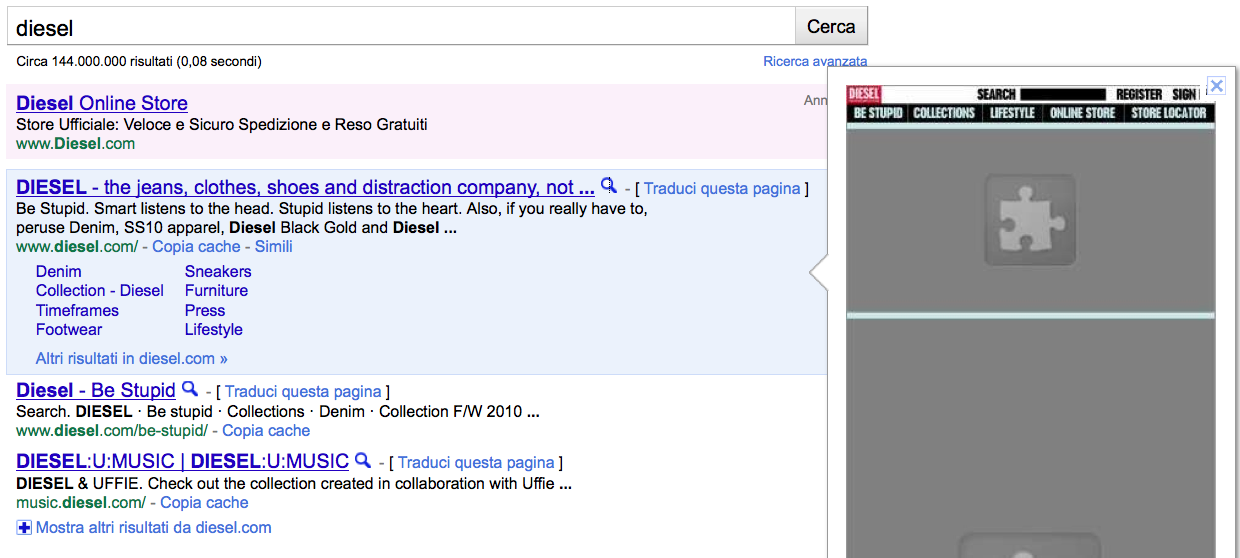Click Traduci questa pagina for the first DIESEL result

(x=722, y=188)
